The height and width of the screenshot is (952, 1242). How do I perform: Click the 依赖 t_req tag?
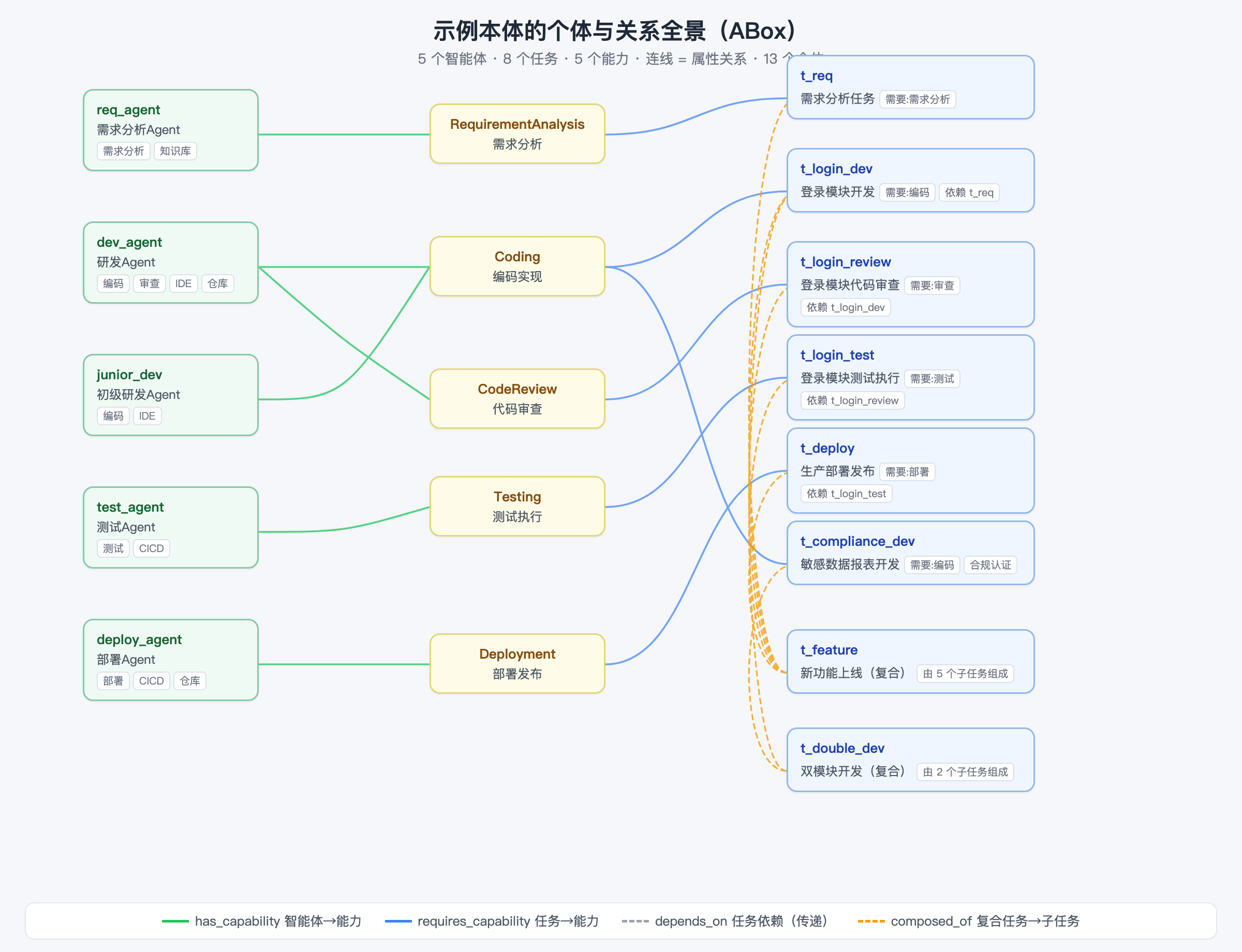click(x=969, y=192)
